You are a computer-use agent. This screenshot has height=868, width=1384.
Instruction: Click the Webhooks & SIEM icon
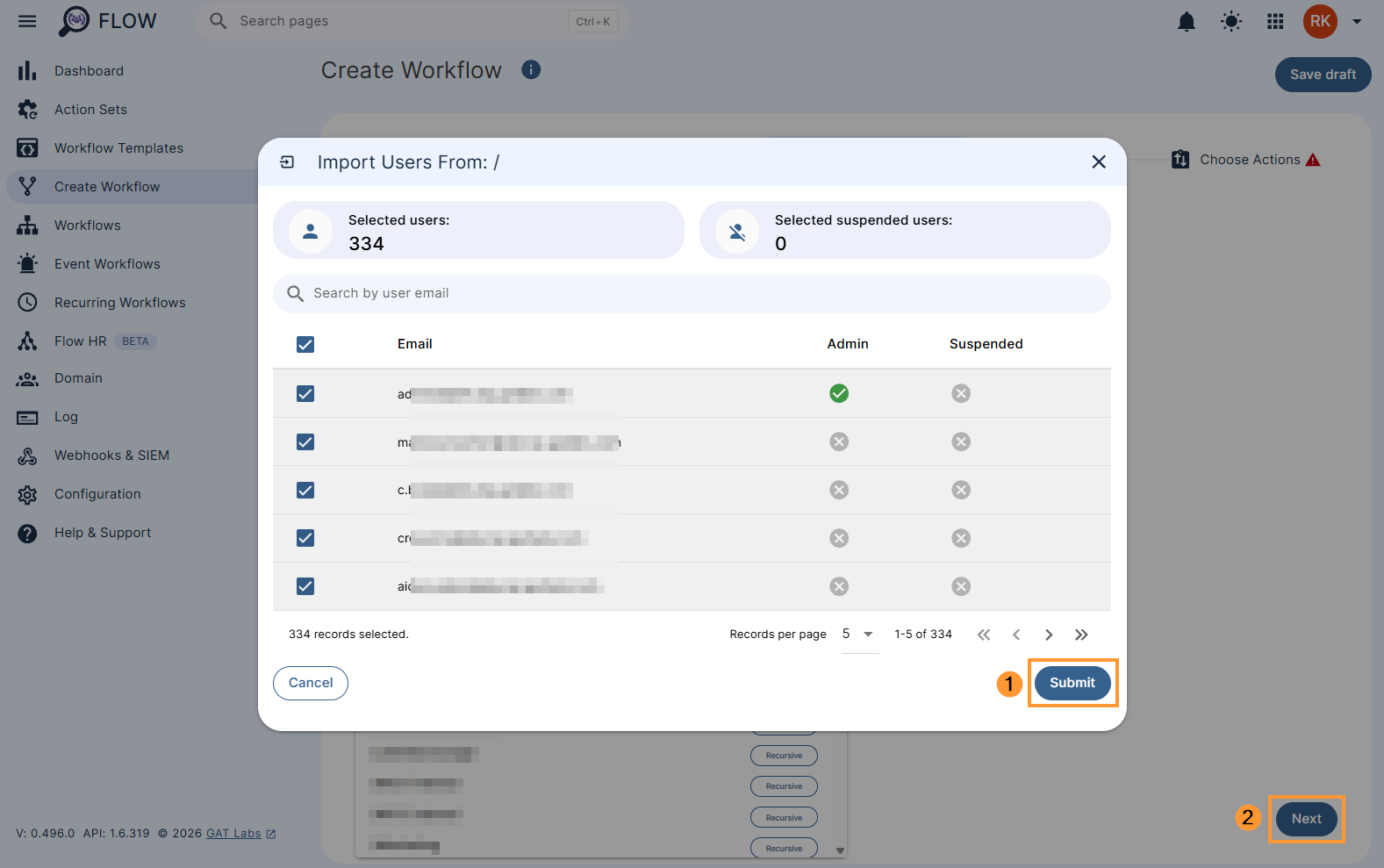27,456
